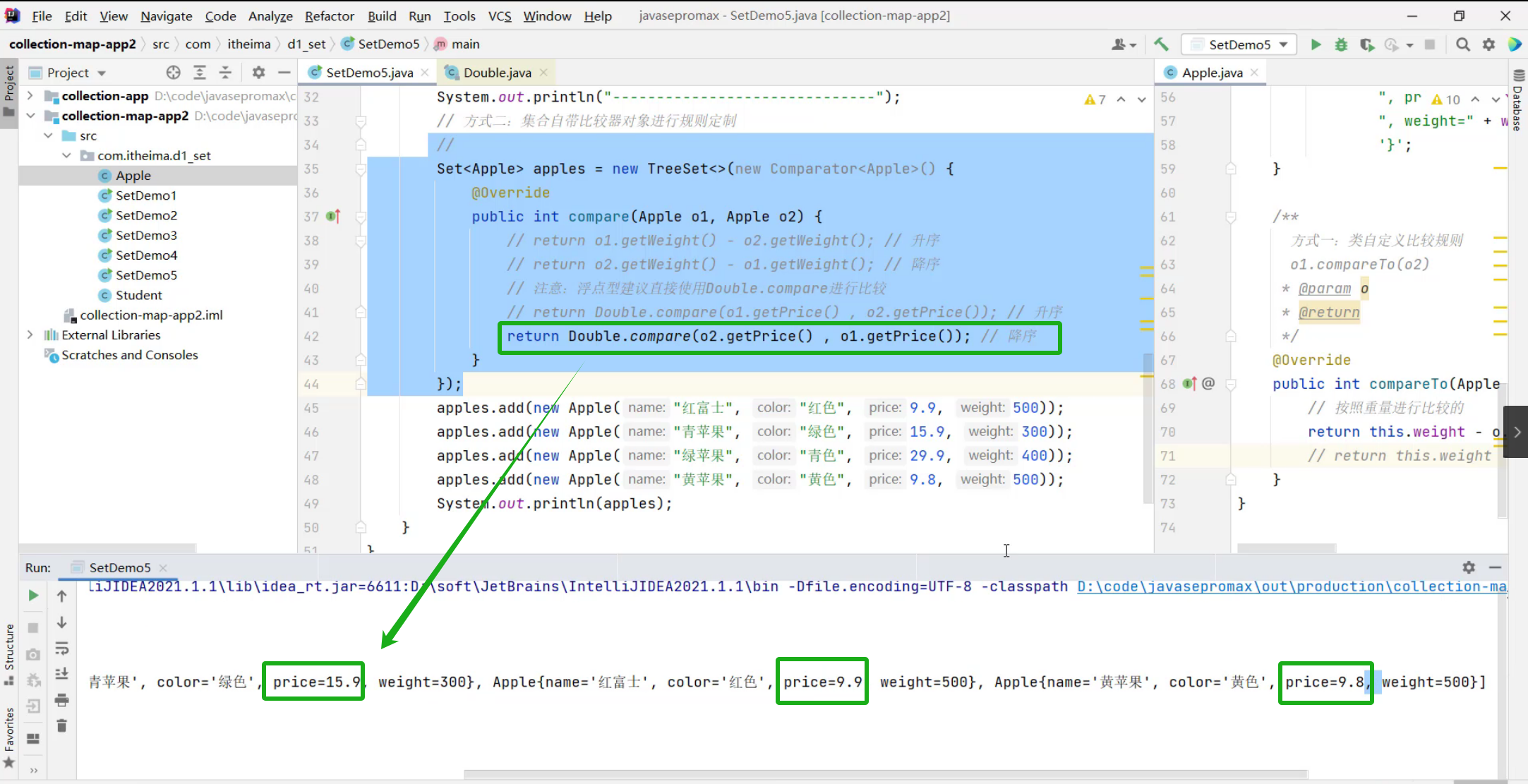Click the classpath link in console output

tap(1292, 586)
